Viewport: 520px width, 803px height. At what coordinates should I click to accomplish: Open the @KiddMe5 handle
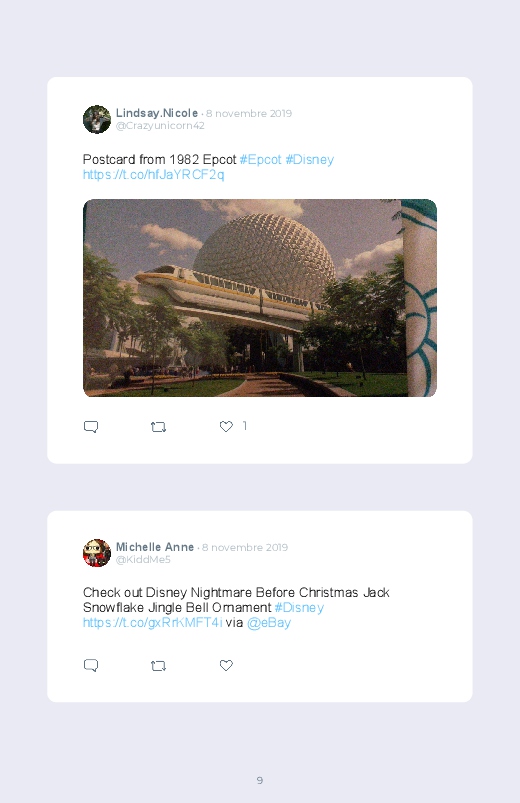tap(143, 559)
